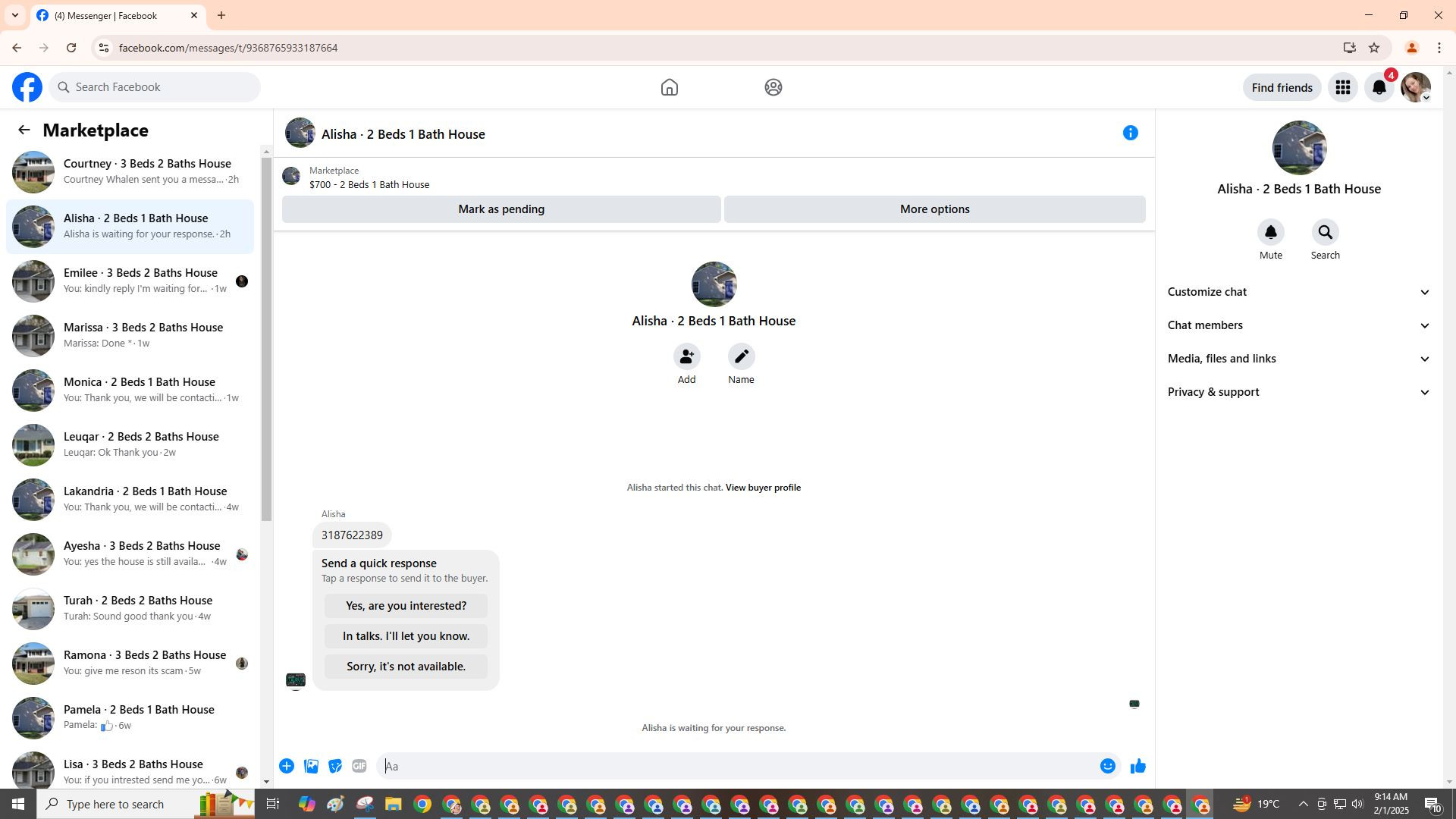1456x819 pixels.
Task: Click the conversation information icon
Action: coord(1130,133)
